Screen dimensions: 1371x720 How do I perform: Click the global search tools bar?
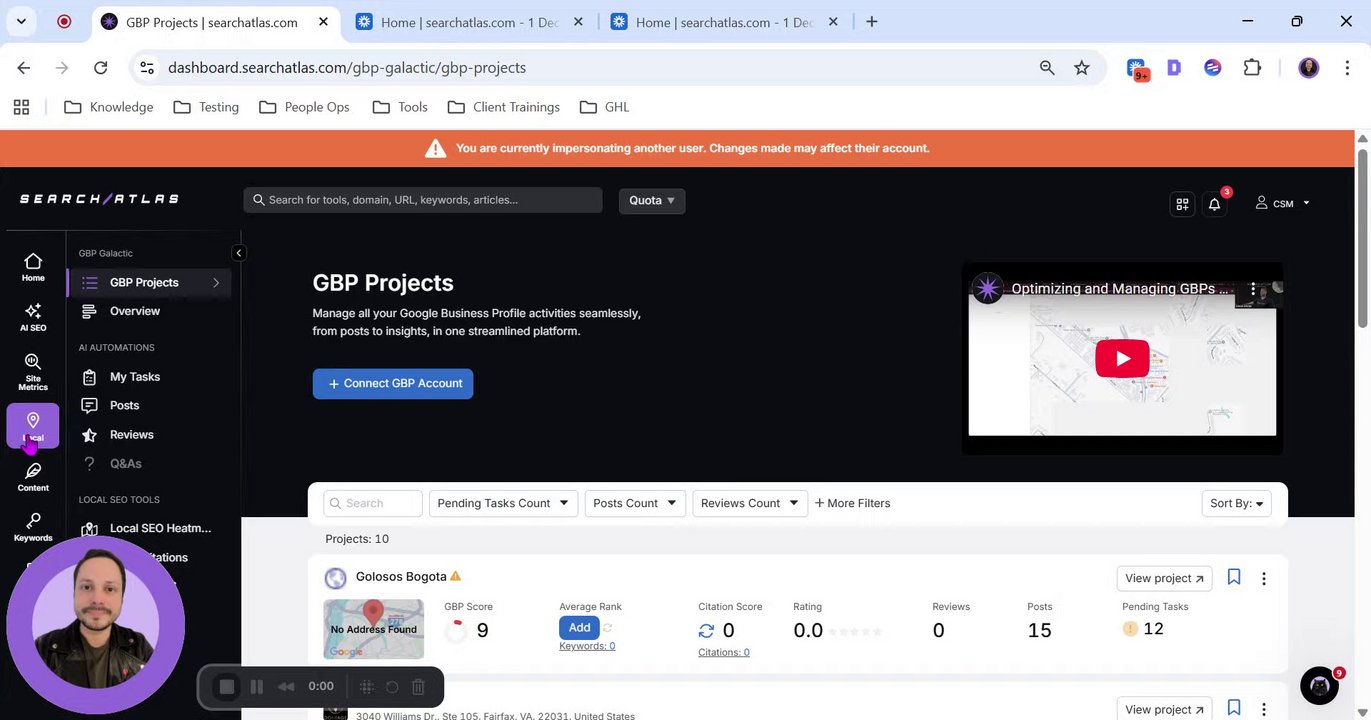coord(423,200)
